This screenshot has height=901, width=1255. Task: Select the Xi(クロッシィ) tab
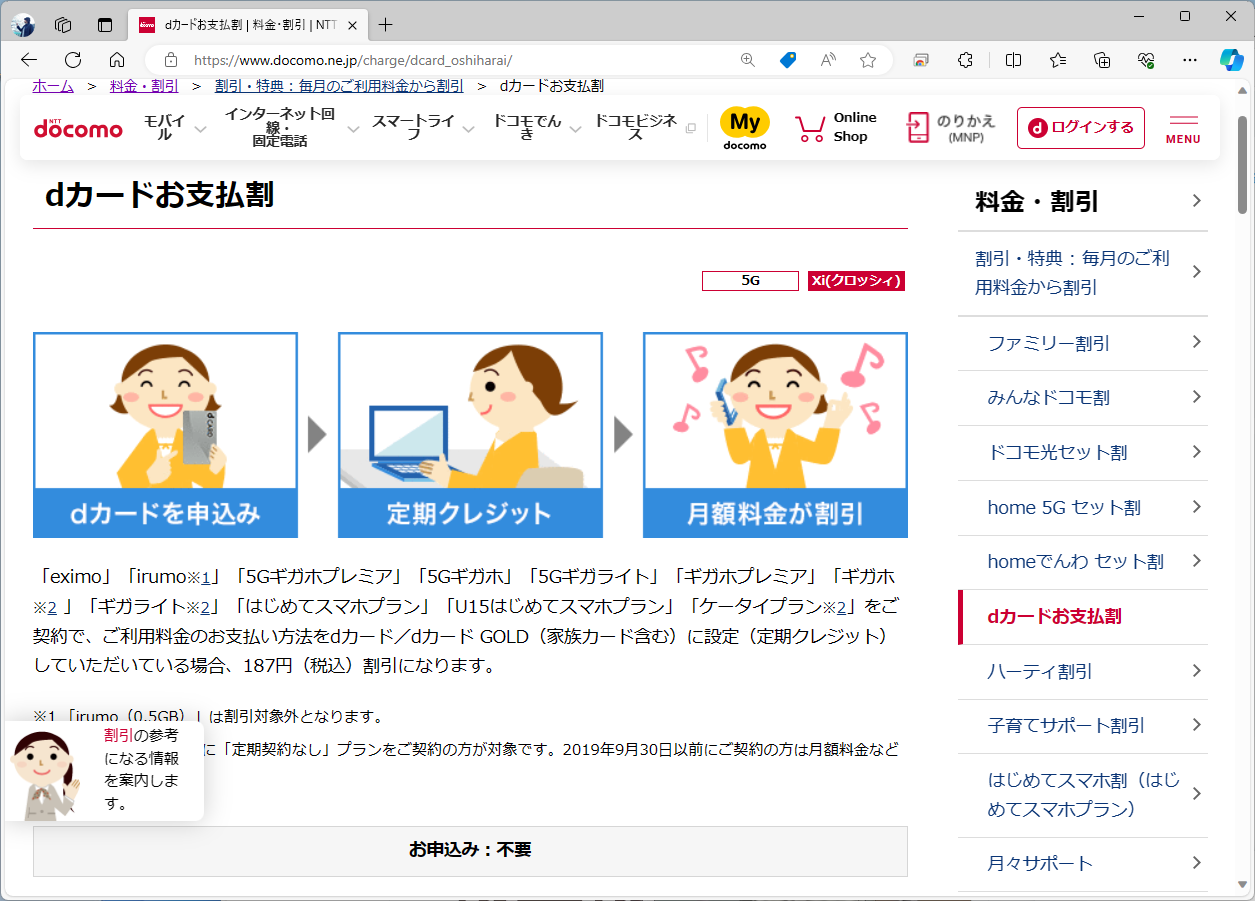click(x=856, y=281)
